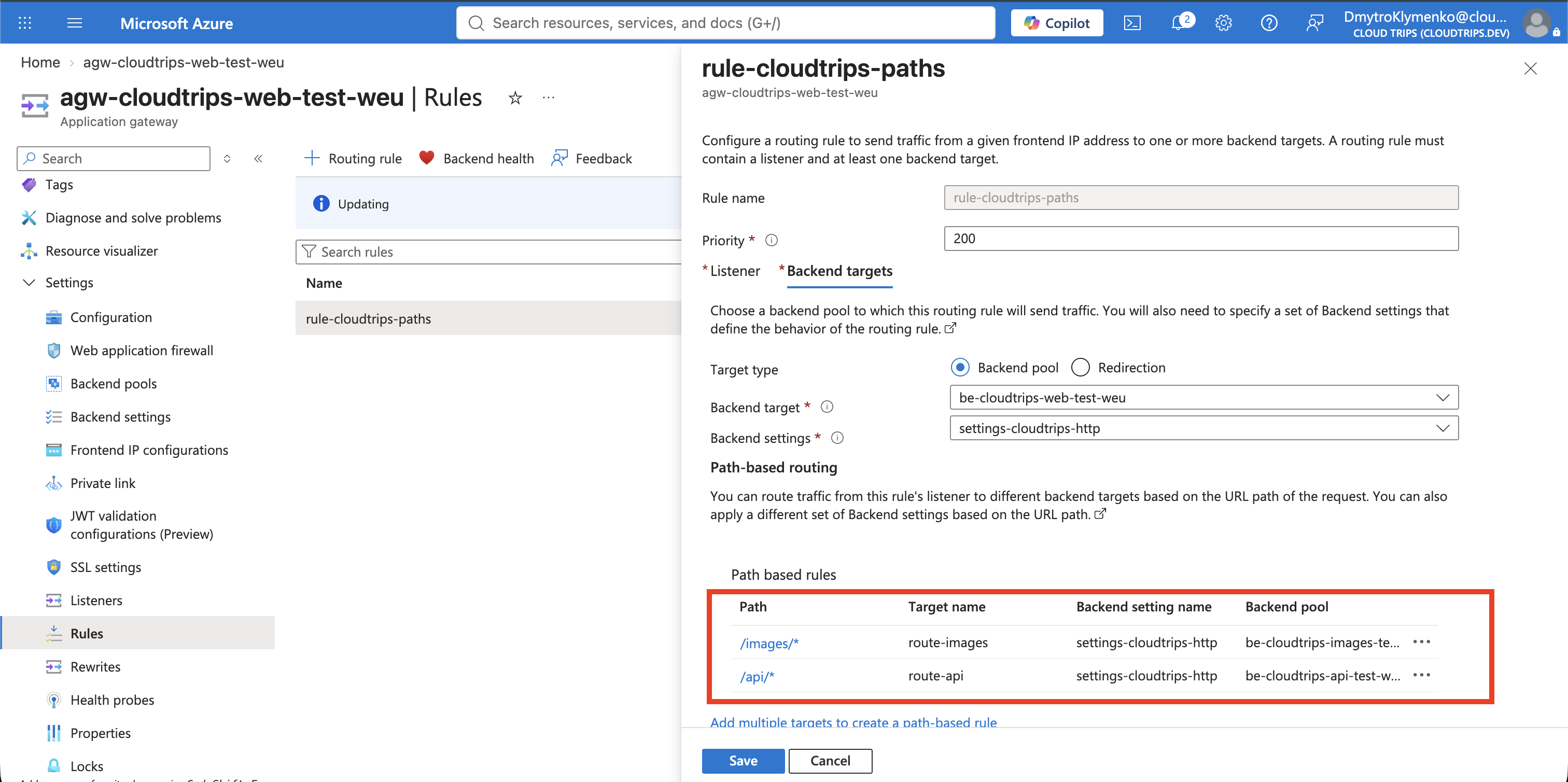
Task: Open Web application firewall
Action: pyautogui.click(x=141, y=351)
